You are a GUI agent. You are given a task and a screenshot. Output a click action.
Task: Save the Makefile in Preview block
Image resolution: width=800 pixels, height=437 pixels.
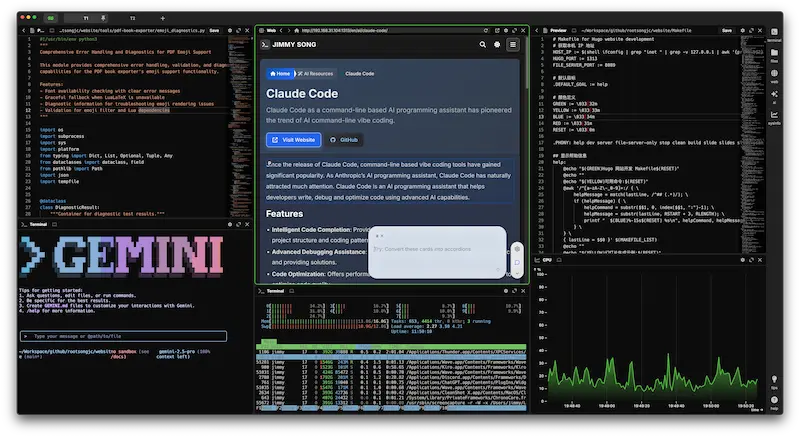(727, 31)
